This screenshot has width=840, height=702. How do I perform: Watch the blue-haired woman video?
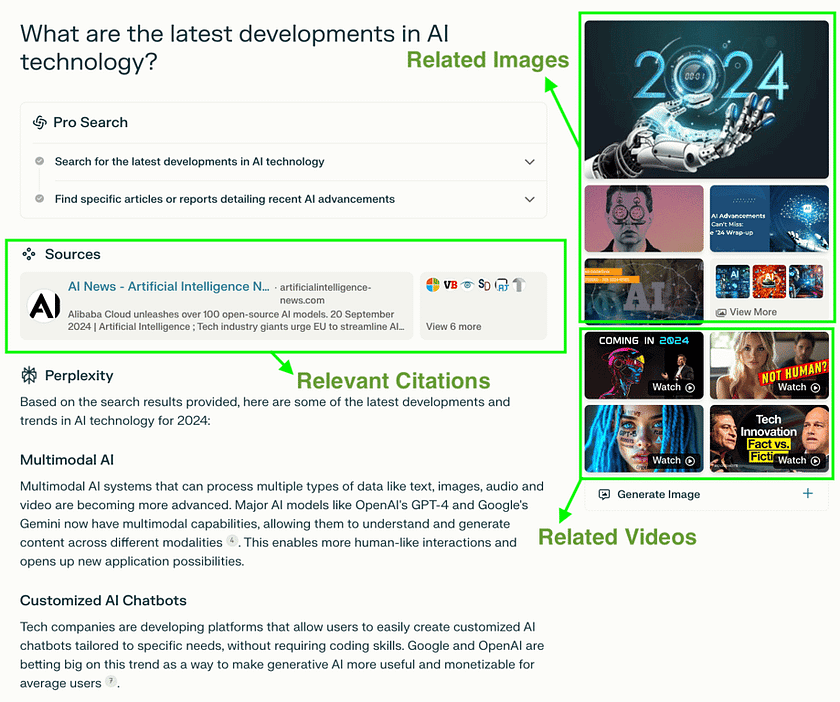[x=644, y=438]
